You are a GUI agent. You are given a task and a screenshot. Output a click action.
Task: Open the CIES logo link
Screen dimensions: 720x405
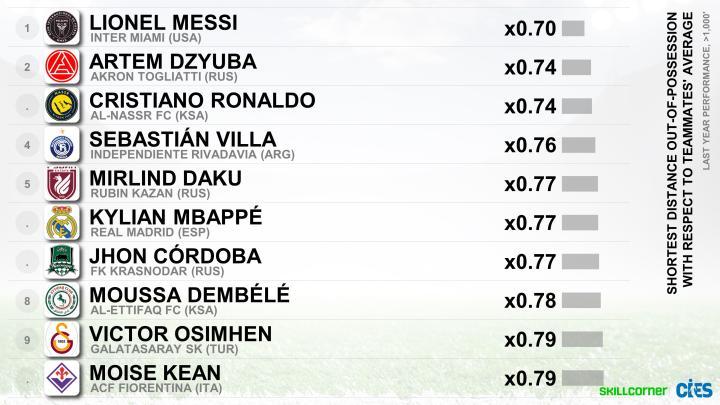tap(694, 389)
